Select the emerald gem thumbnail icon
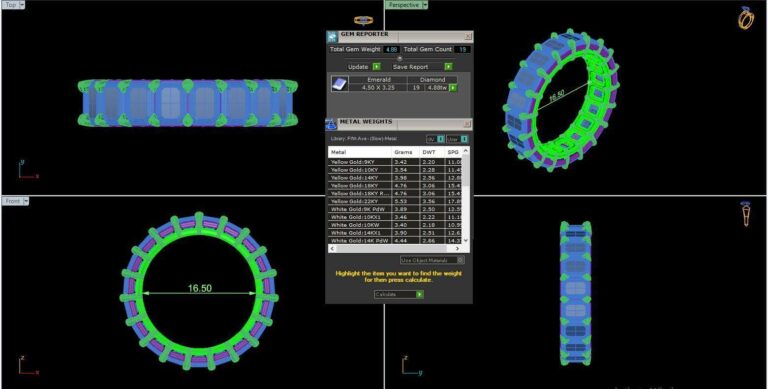 coord(339,84)
